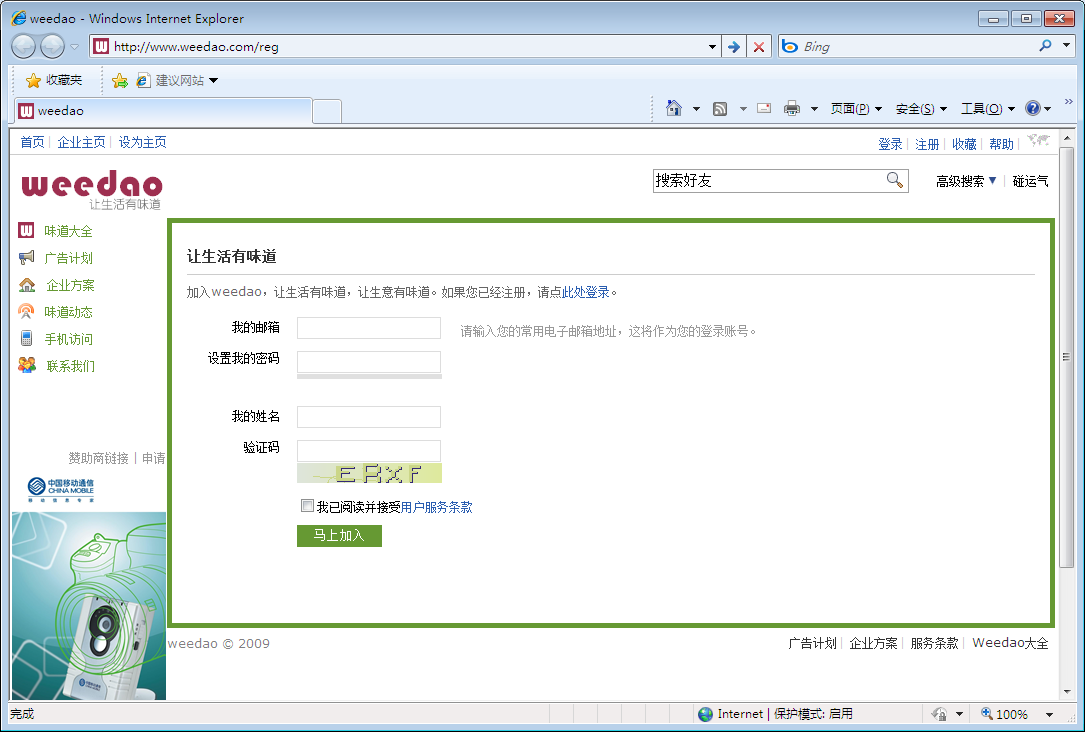1085x732 pixels.
Task: Click the RSS feeds toolbar icon
Action: [720, 109]
